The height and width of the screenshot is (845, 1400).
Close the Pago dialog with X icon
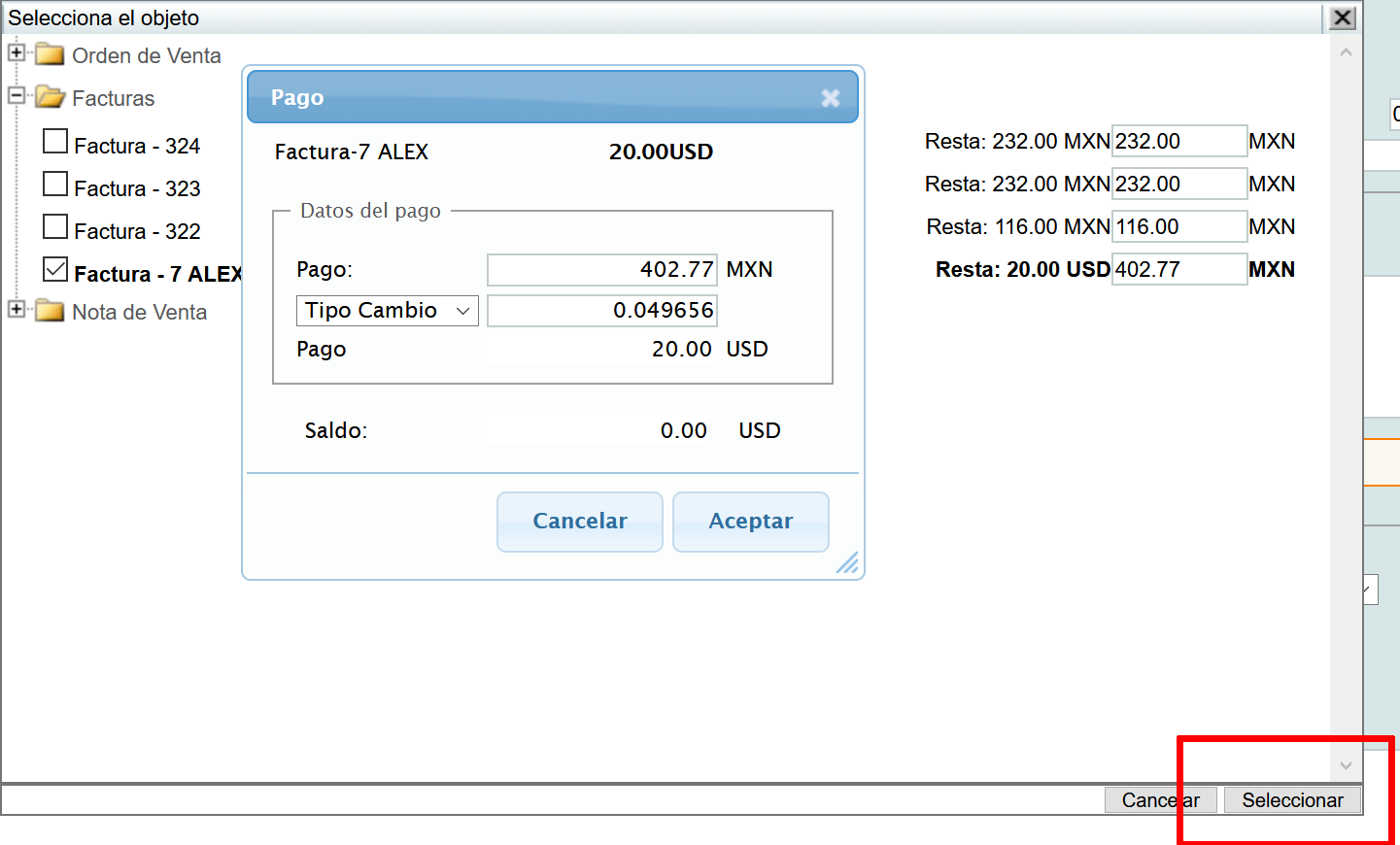(x=830, y=98)
